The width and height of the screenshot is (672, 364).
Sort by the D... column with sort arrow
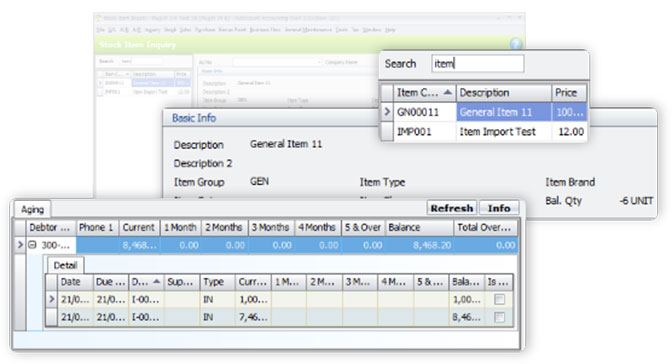click(146, 282)
